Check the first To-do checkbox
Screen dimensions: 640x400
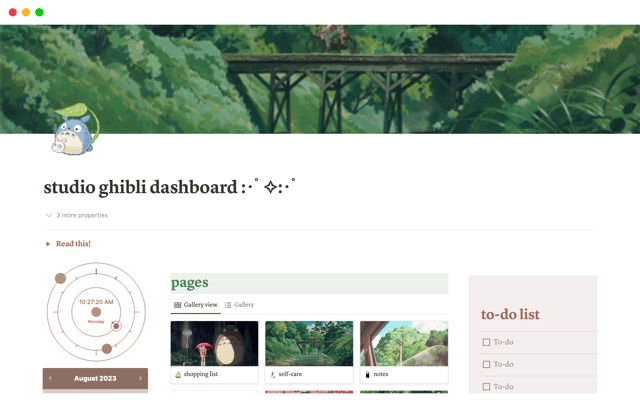[x=486, y=342]
